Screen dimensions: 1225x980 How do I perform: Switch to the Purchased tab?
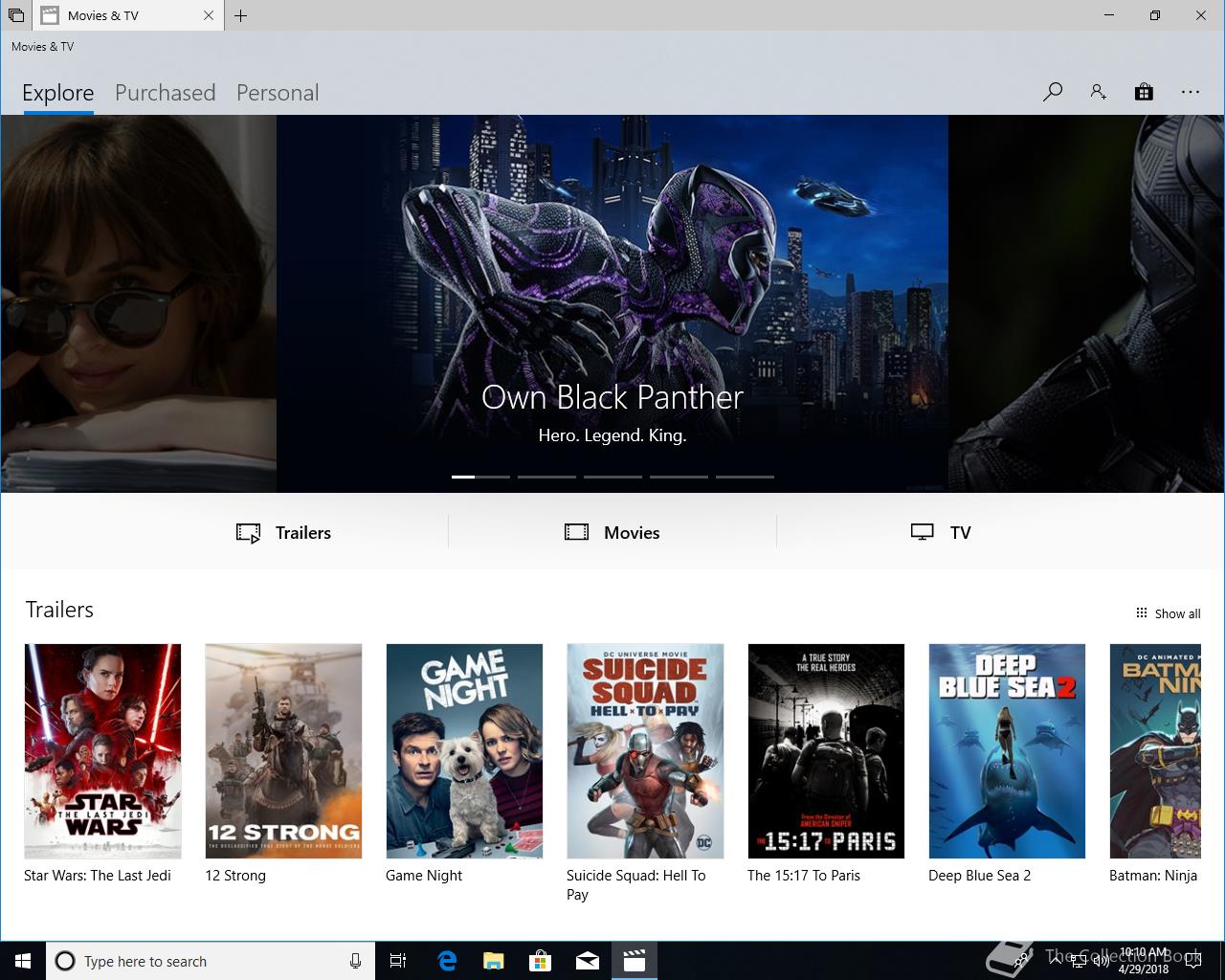[x=166, y=93]
